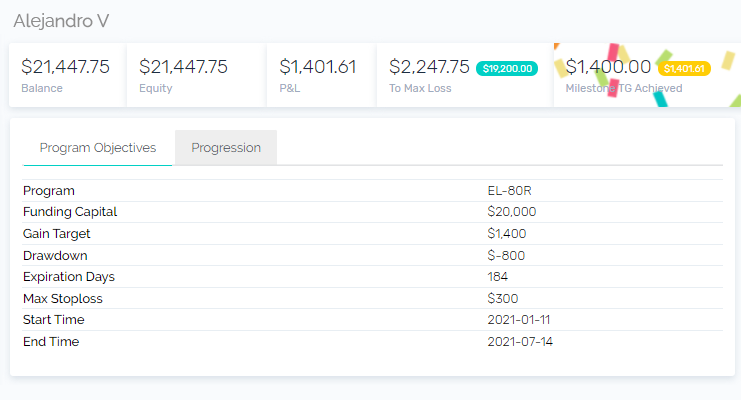Image resolution: width=741 pixels, height=400 pixels.
Task: Click the $19,200.00 teal badge
Action: 507,69
